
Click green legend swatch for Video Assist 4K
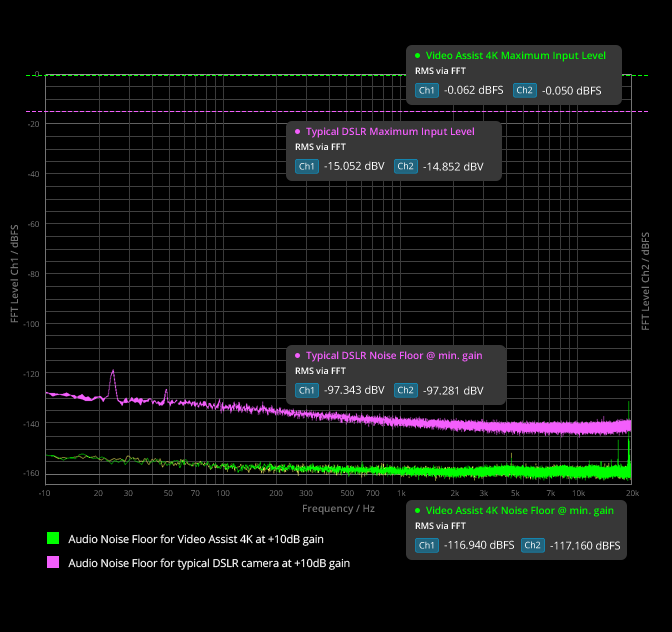(54, 539)
